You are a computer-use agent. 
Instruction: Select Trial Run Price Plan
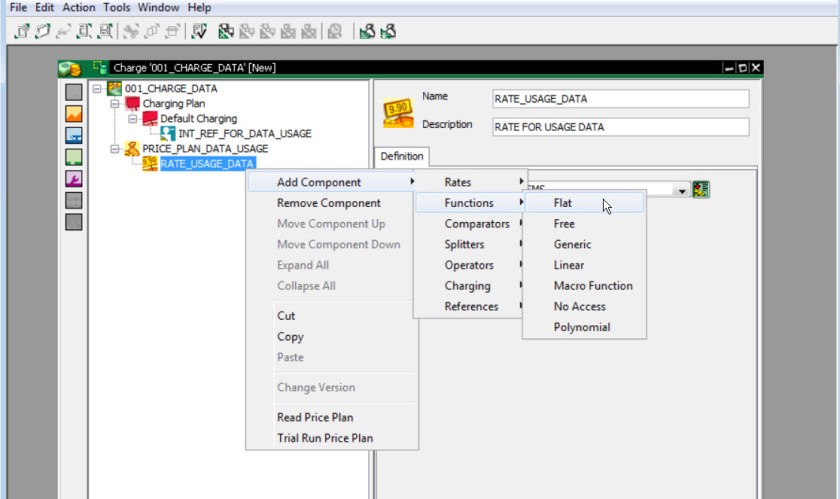(x=324, y=438)
